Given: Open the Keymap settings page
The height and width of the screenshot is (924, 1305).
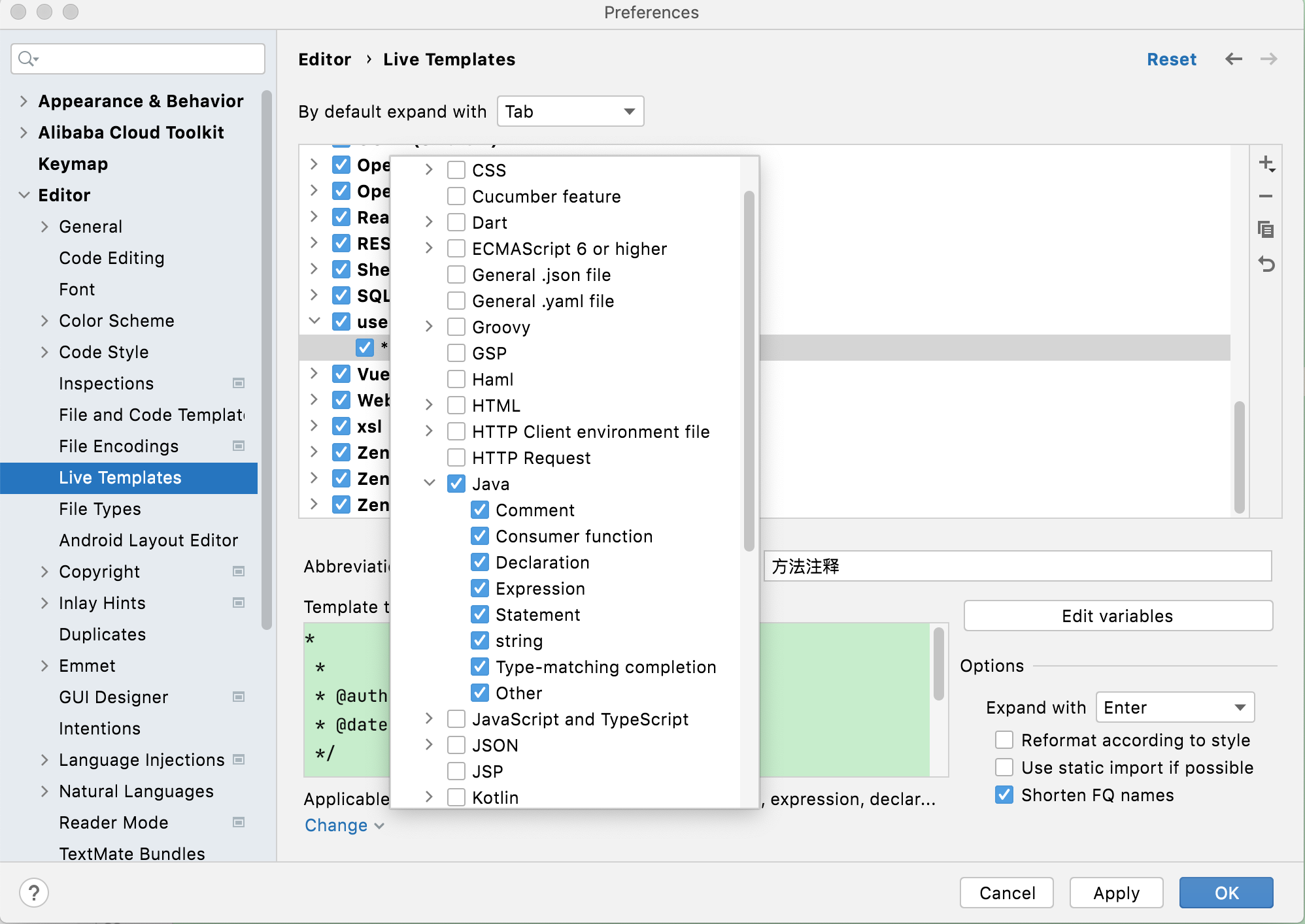Looking at the screenshot, I should (73, 164).
